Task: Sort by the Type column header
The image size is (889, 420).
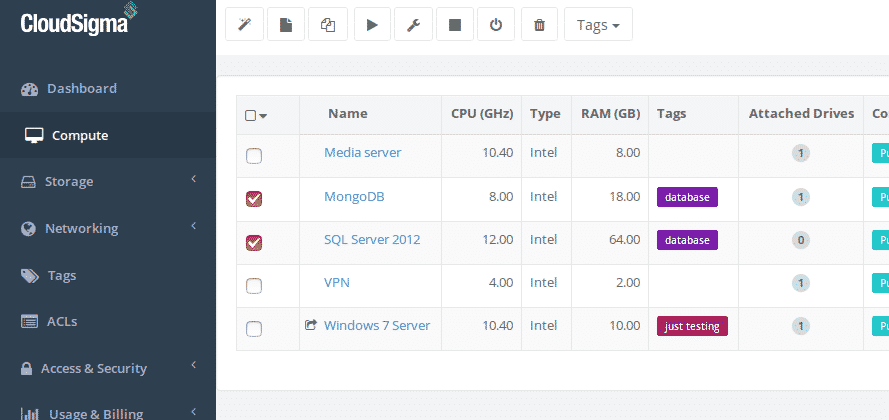Action: click(x=545, y=113)
